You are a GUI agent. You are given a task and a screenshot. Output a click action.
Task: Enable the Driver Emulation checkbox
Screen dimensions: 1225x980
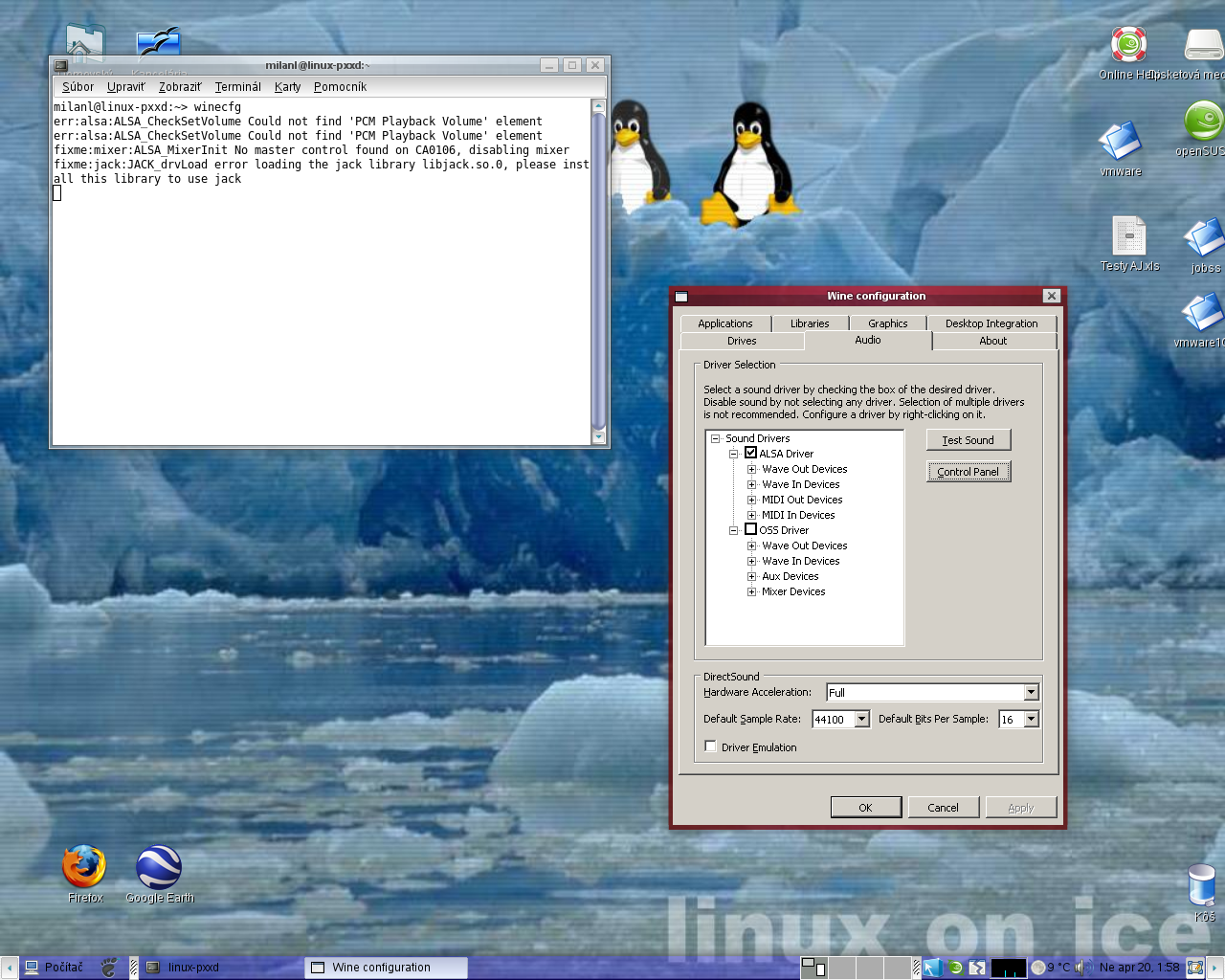(710, 746)
